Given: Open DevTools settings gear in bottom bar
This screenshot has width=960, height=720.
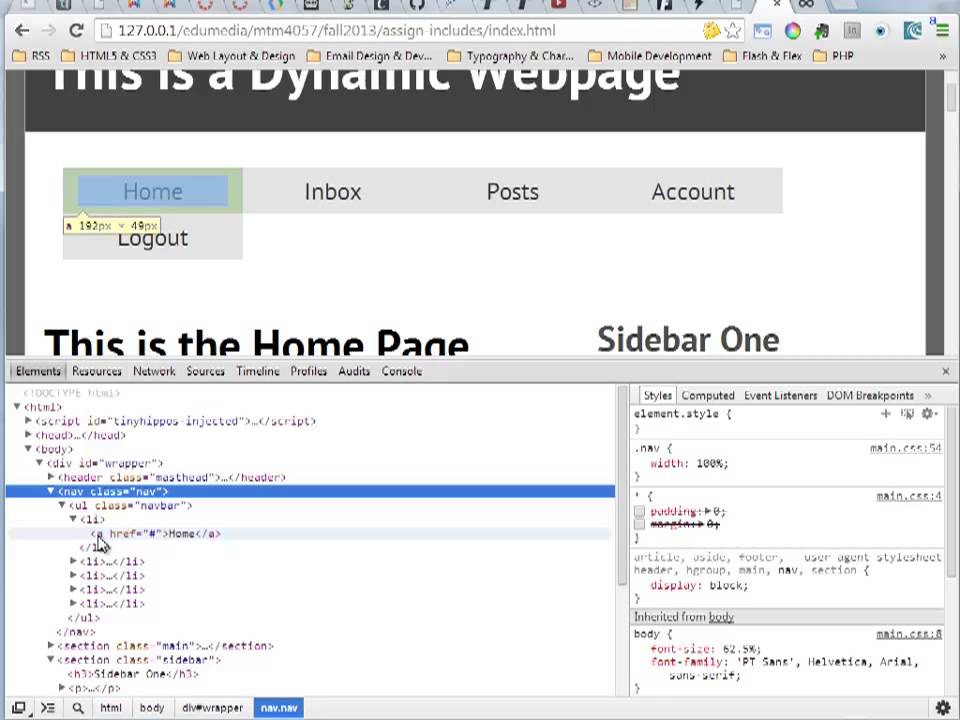Looking at the screenshot, I should click(x=943, y=708).
